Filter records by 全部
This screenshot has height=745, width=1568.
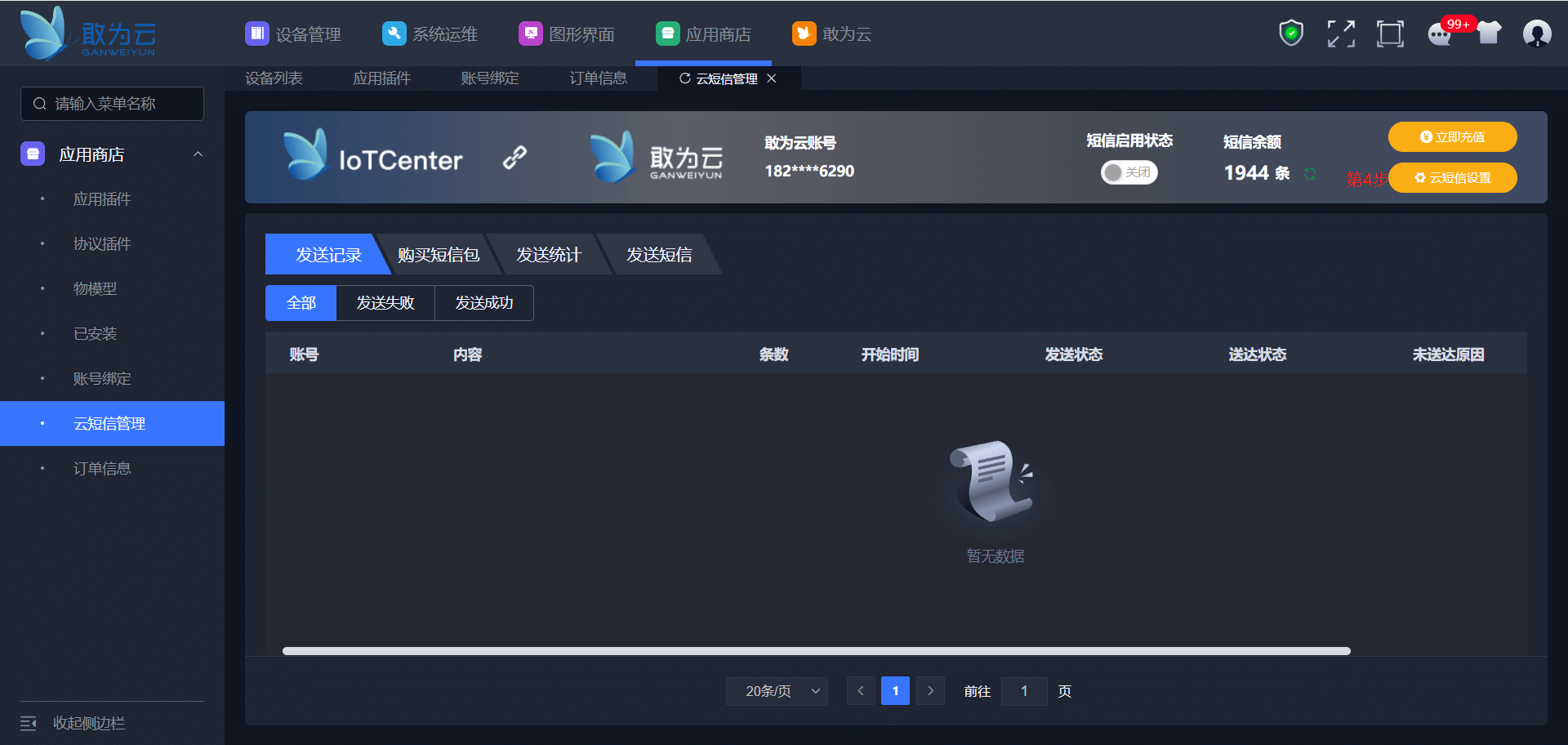coord(301,303)
